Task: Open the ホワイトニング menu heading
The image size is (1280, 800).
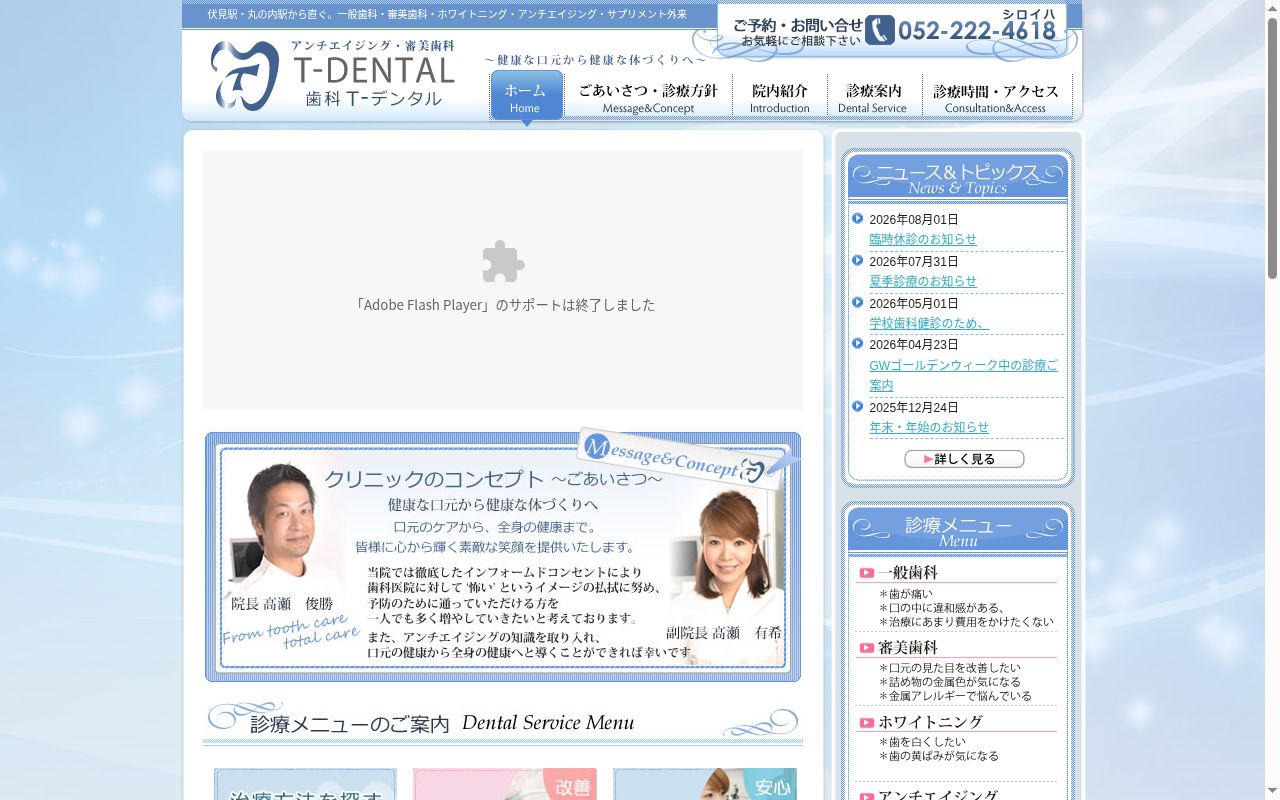Action: pyautogui.click(x=930, y=722)
